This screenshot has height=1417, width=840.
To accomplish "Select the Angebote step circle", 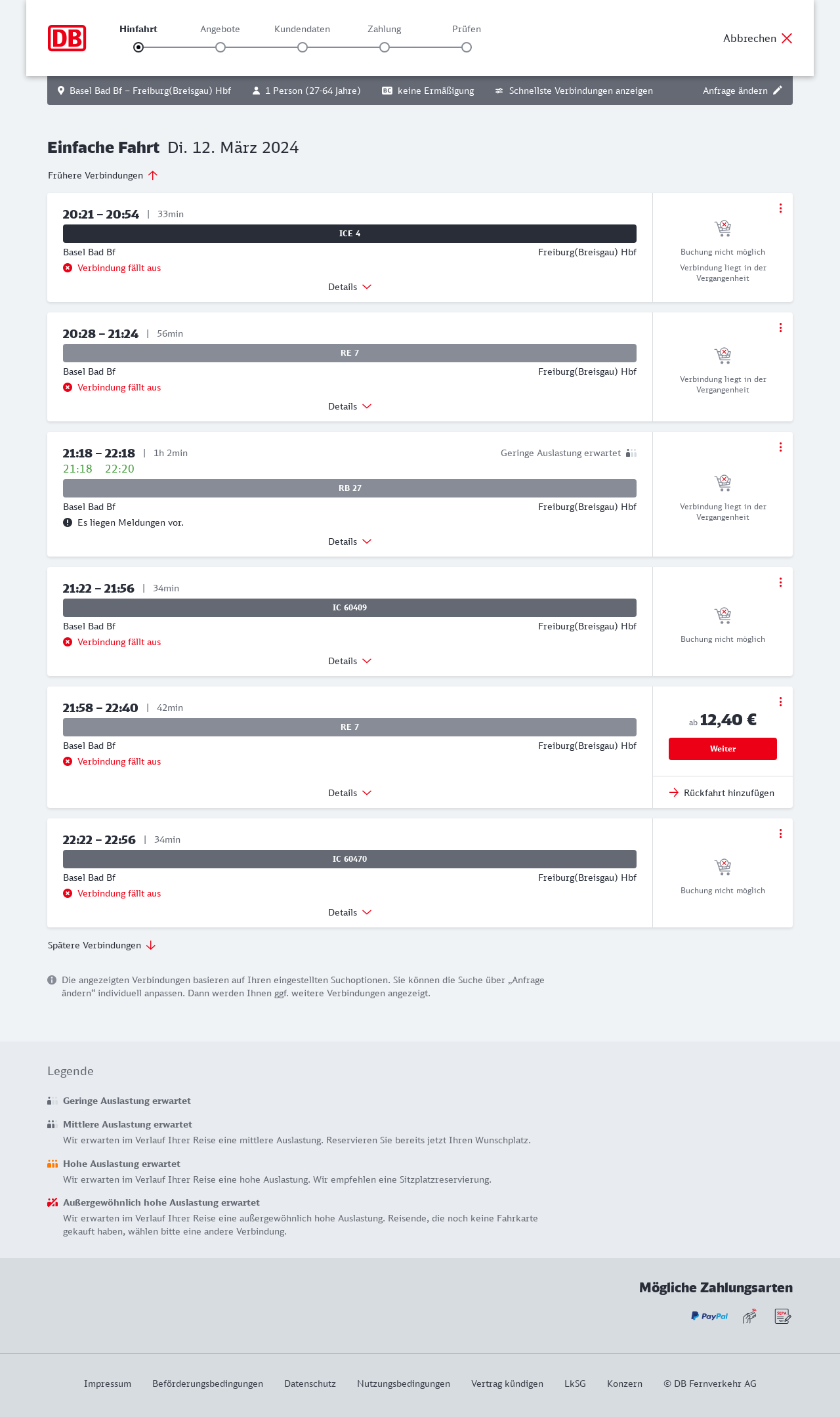I will pos(220,47).
